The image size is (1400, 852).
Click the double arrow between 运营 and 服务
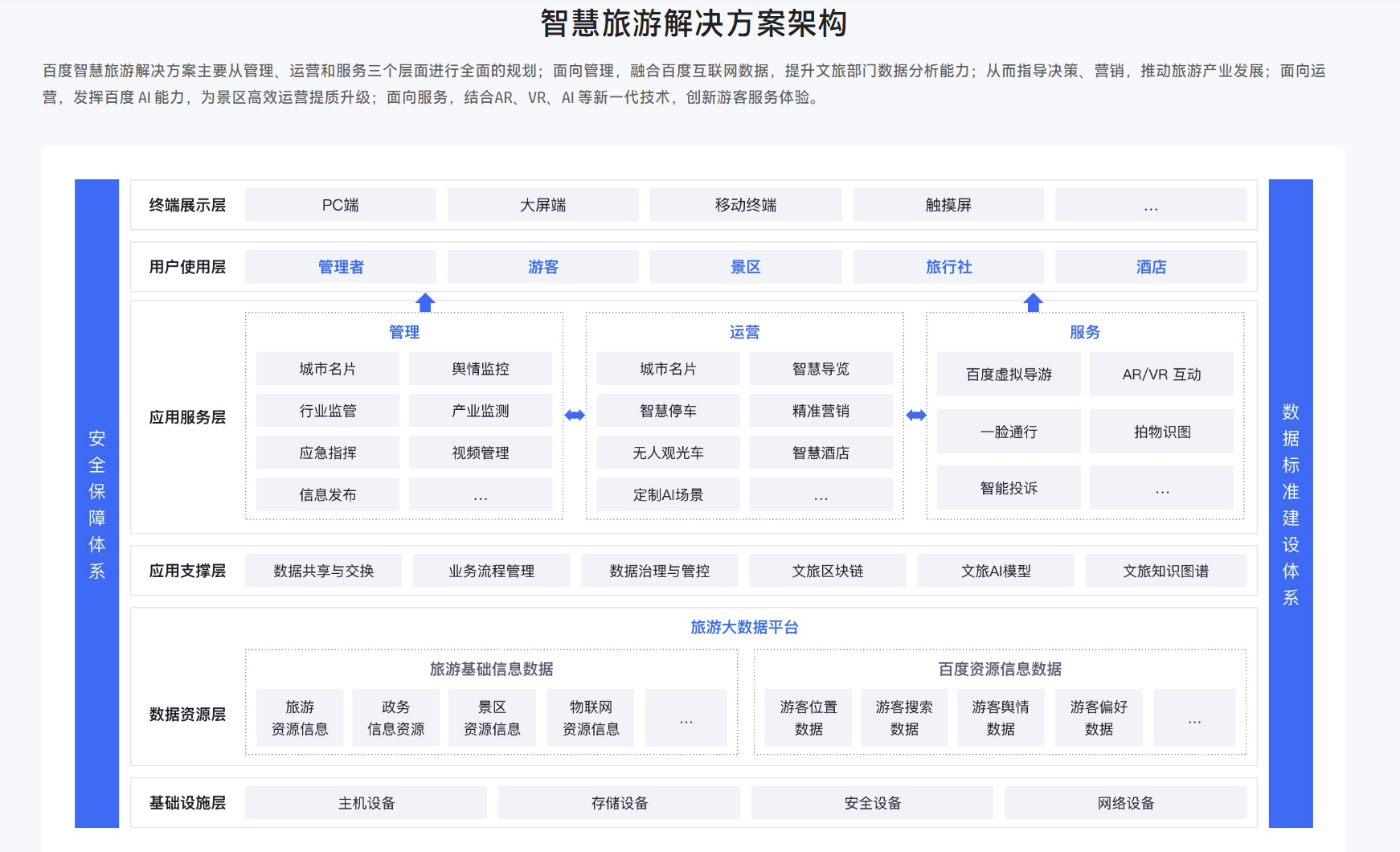coord(916,415)
